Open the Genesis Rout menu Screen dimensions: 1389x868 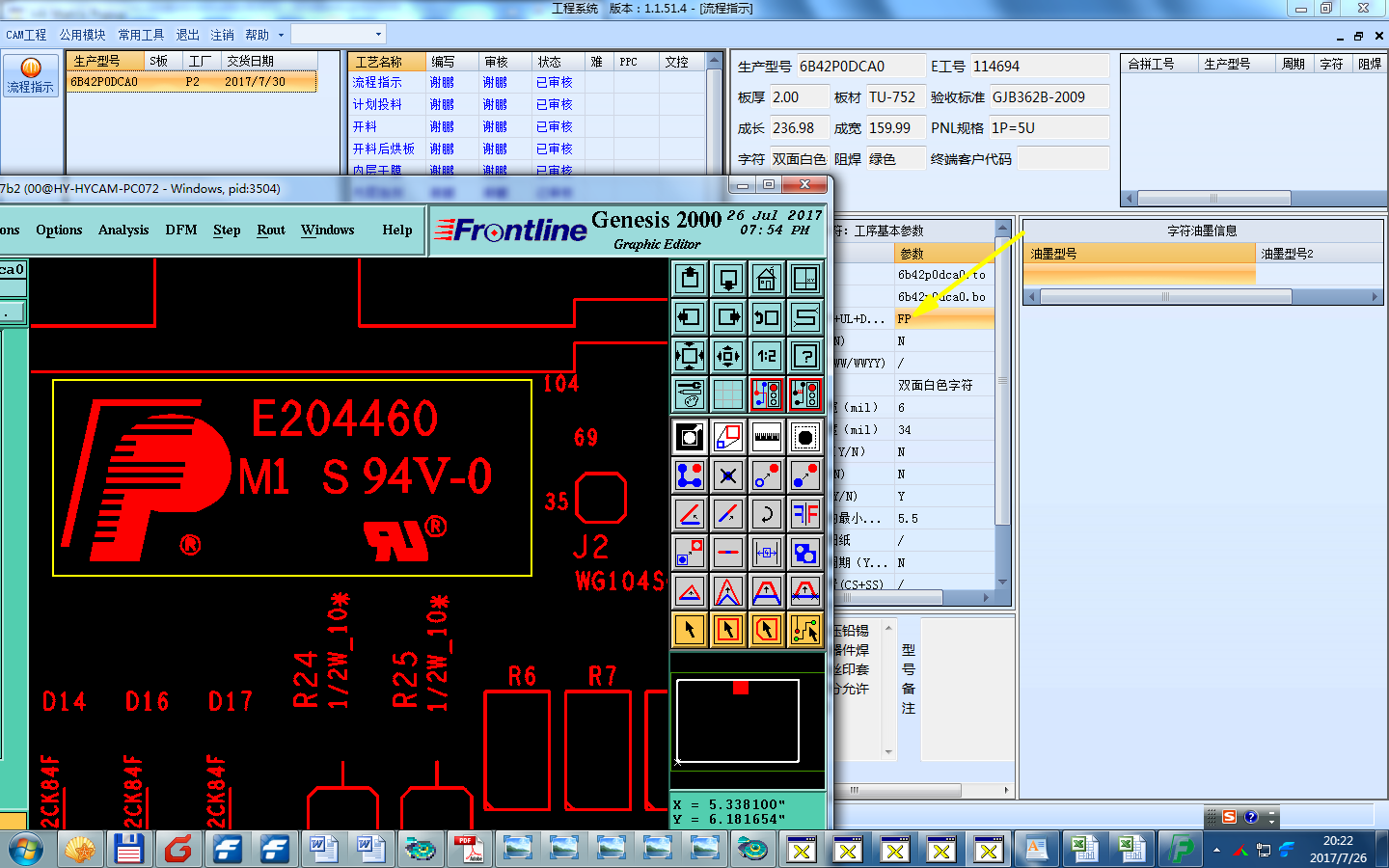pyautogui.click(x=271, y=230)
